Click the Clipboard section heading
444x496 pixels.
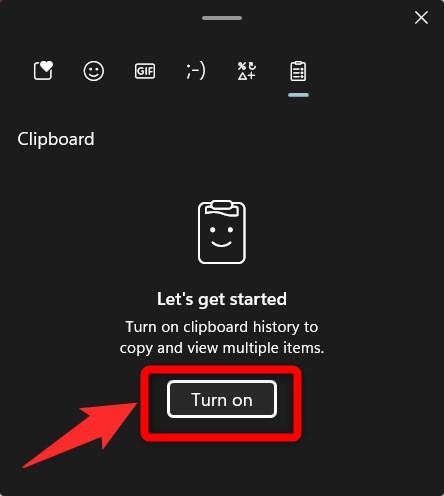(56, 139)
